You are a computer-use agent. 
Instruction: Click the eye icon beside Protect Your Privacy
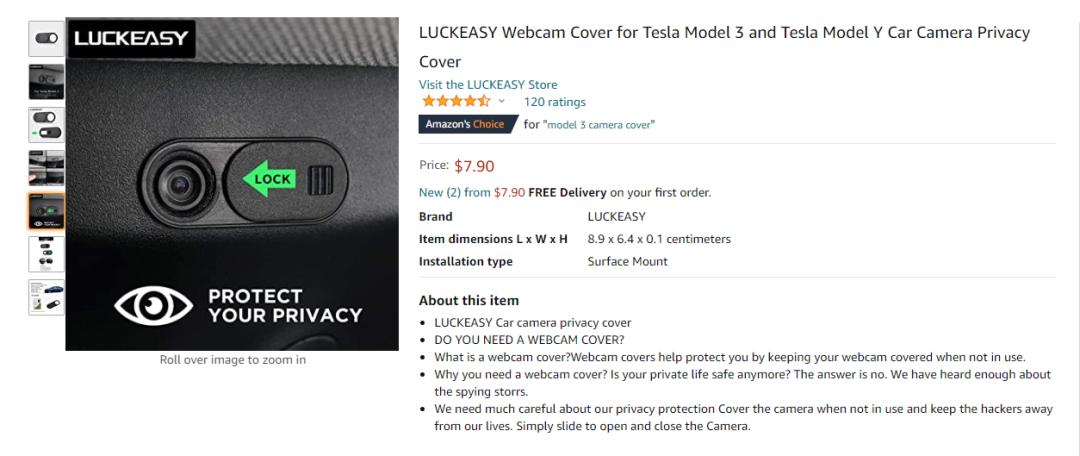pos(152,307)
